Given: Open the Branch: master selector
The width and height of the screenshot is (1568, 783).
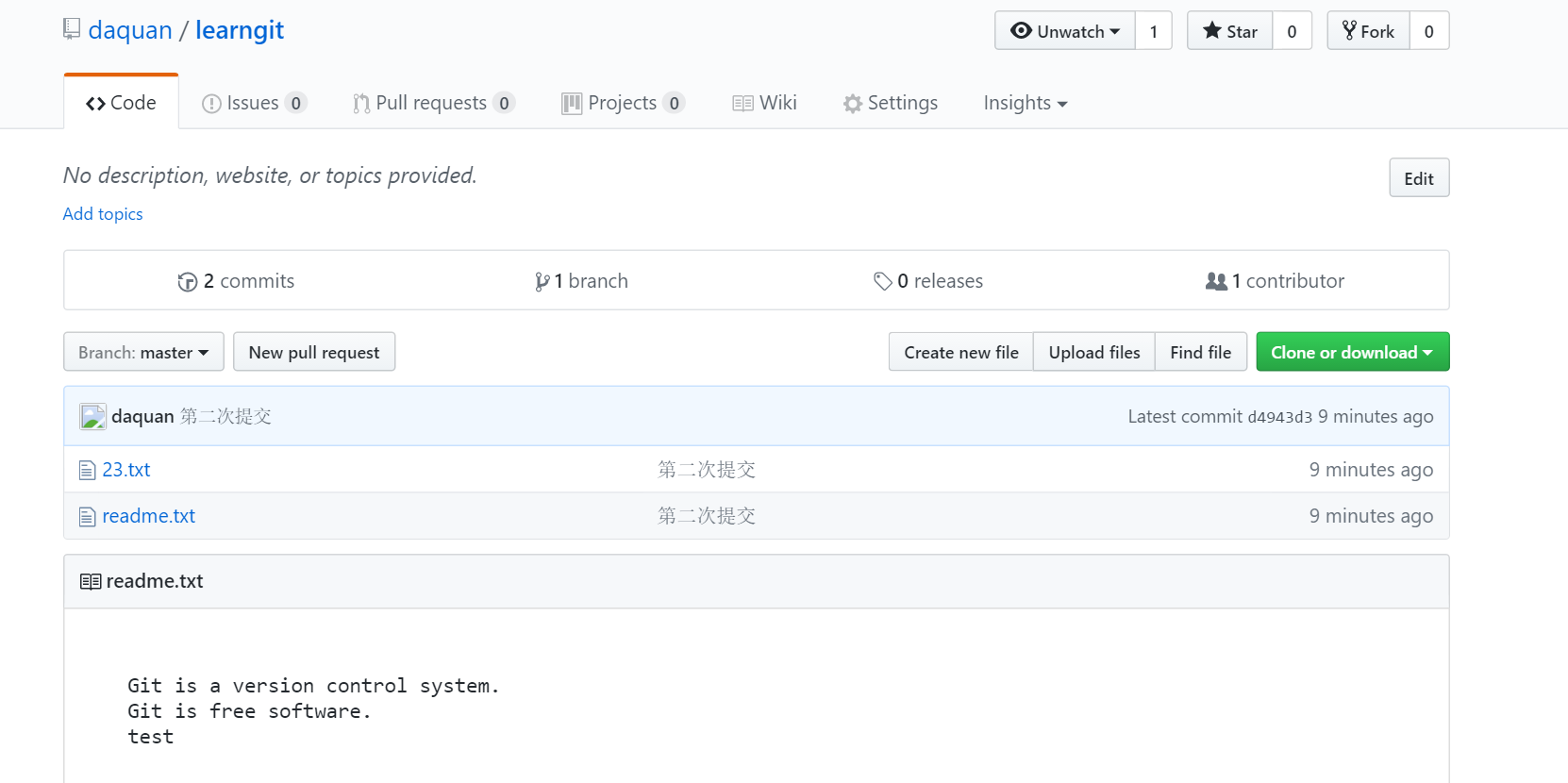Looking at the screenshot, I should (143, 352).
